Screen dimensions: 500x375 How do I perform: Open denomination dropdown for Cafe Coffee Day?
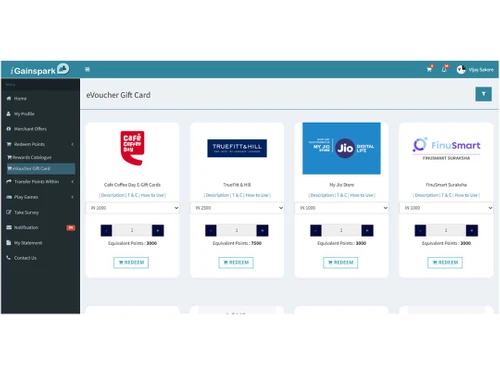point(133,208)
